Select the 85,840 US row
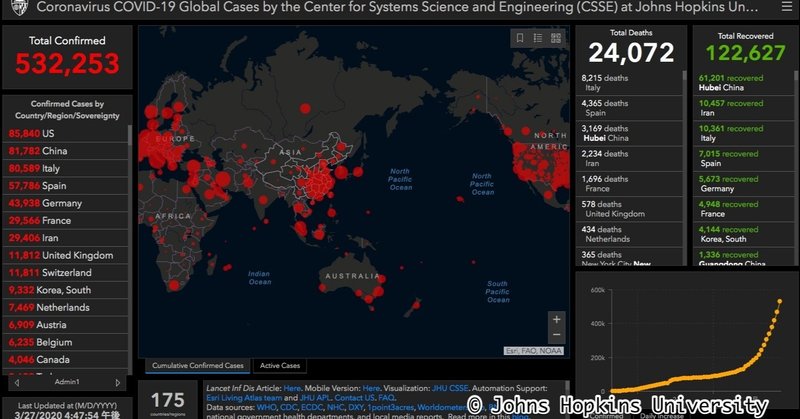 click(x=66, y=134)
